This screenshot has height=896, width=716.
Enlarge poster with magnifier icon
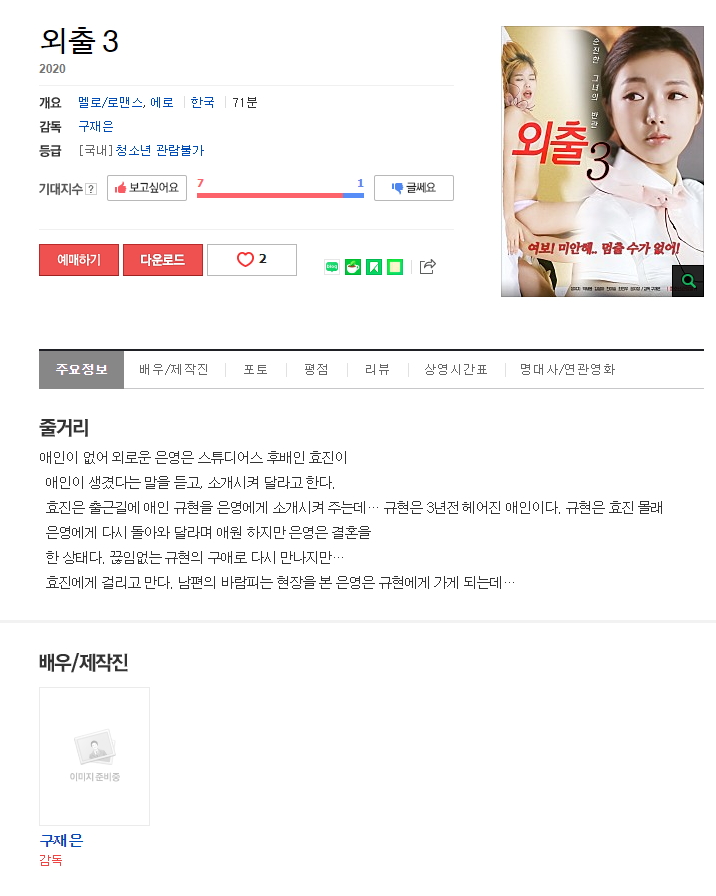click(688, 281)
